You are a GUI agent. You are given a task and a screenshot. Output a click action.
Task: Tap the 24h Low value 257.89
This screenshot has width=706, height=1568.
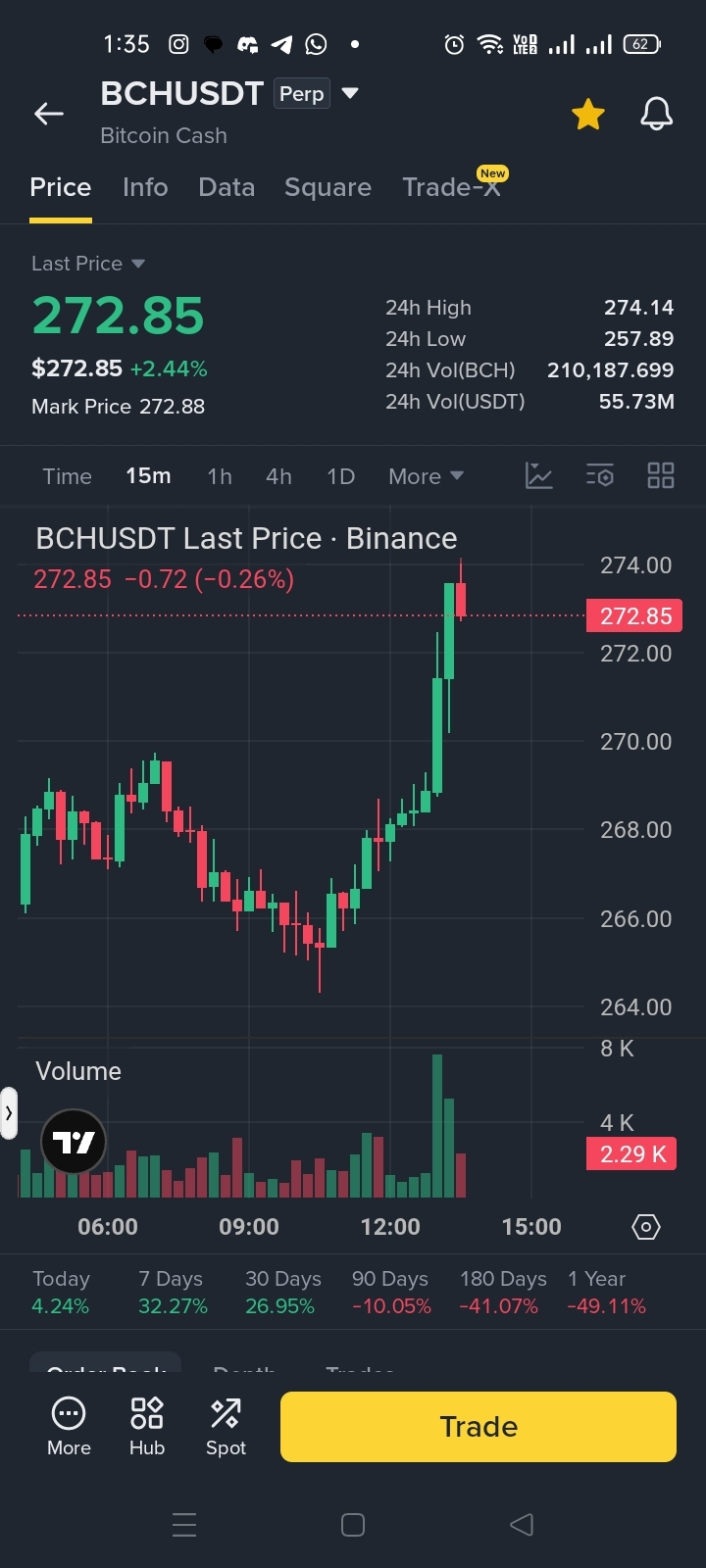pyautogui.click(x=638, y=339)
